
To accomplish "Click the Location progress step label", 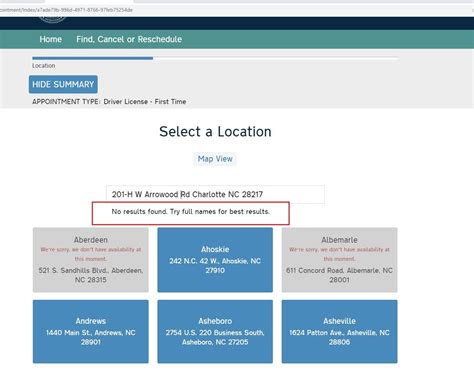I will pyautogui.click(x=44, y=66).
